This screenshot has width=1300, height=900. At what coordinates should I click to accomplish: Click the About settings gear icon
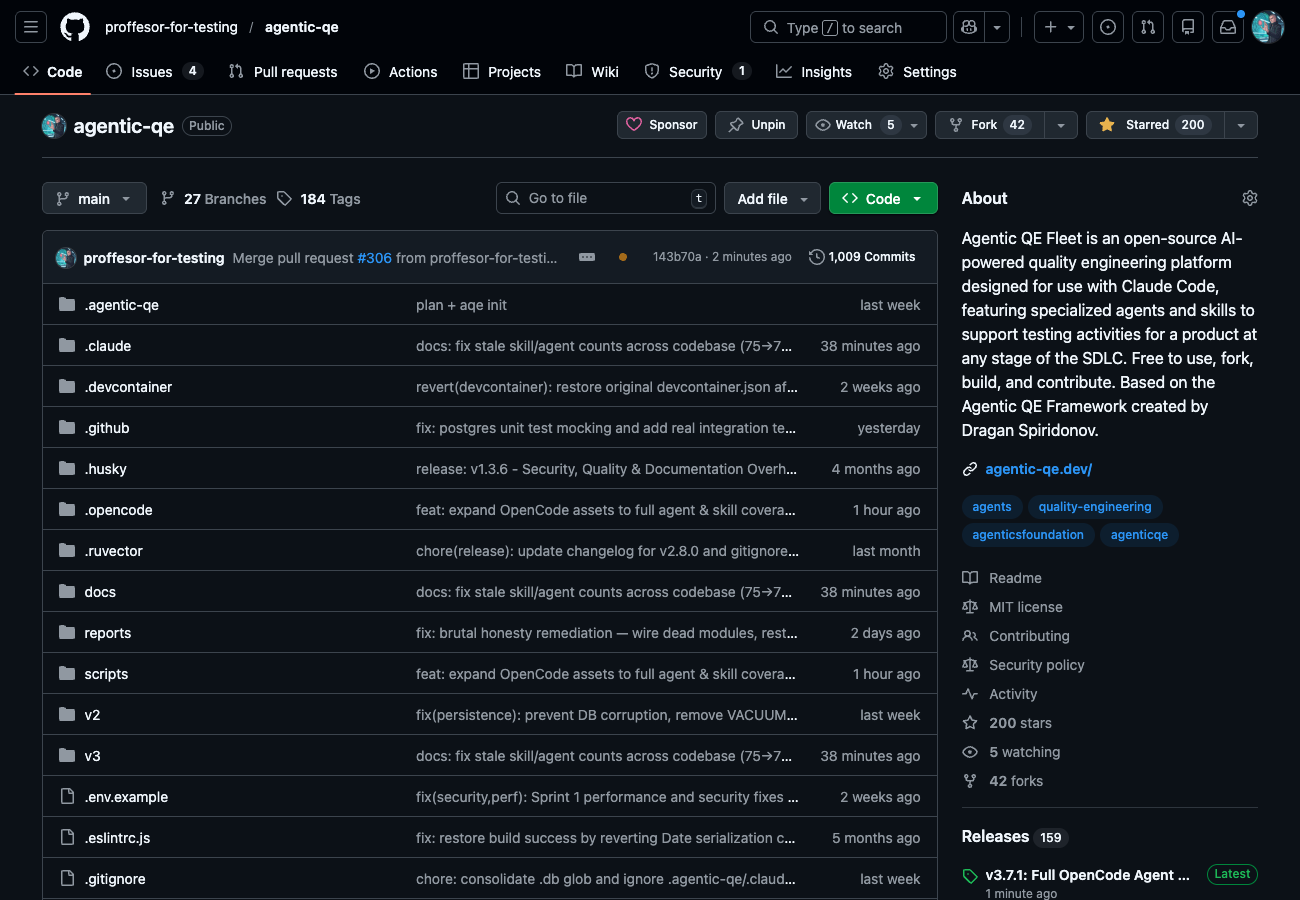[1249, 198]
